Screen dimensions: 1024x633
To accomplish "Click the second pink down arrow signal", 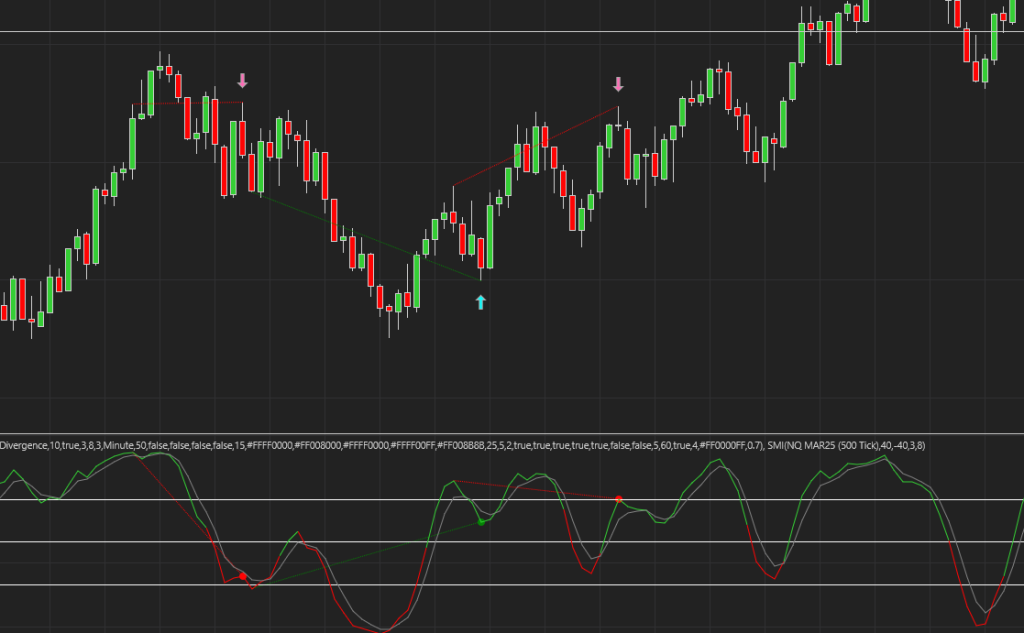I will click(x=618, y=85).
